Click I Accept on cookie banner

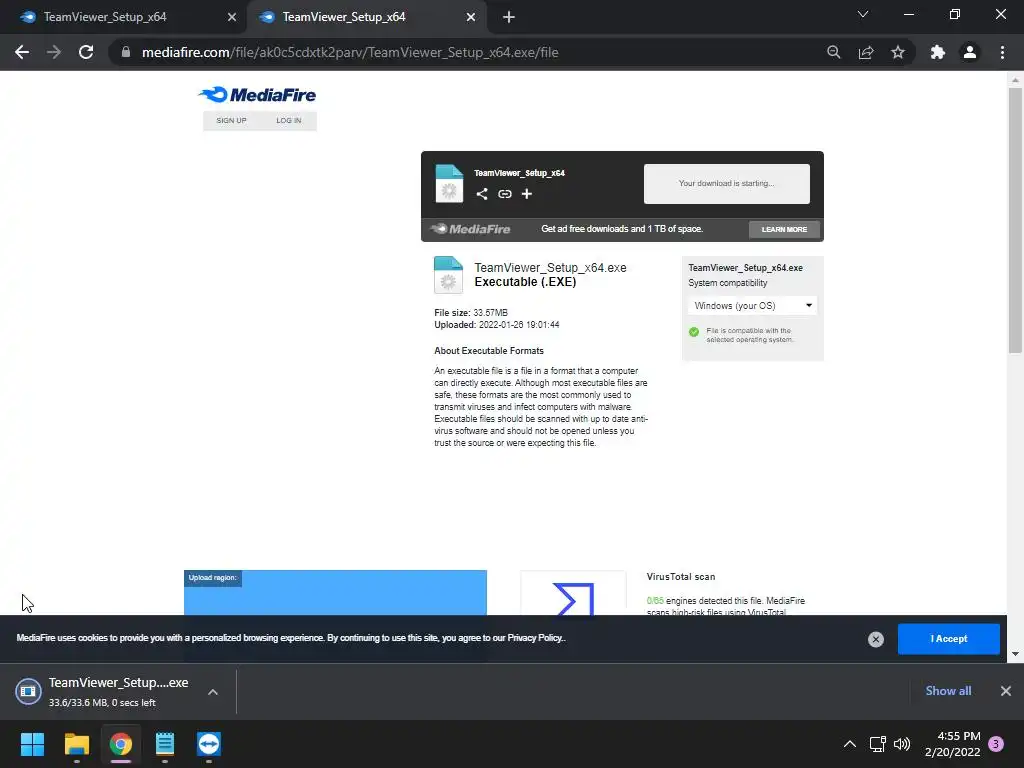(948, 639)
